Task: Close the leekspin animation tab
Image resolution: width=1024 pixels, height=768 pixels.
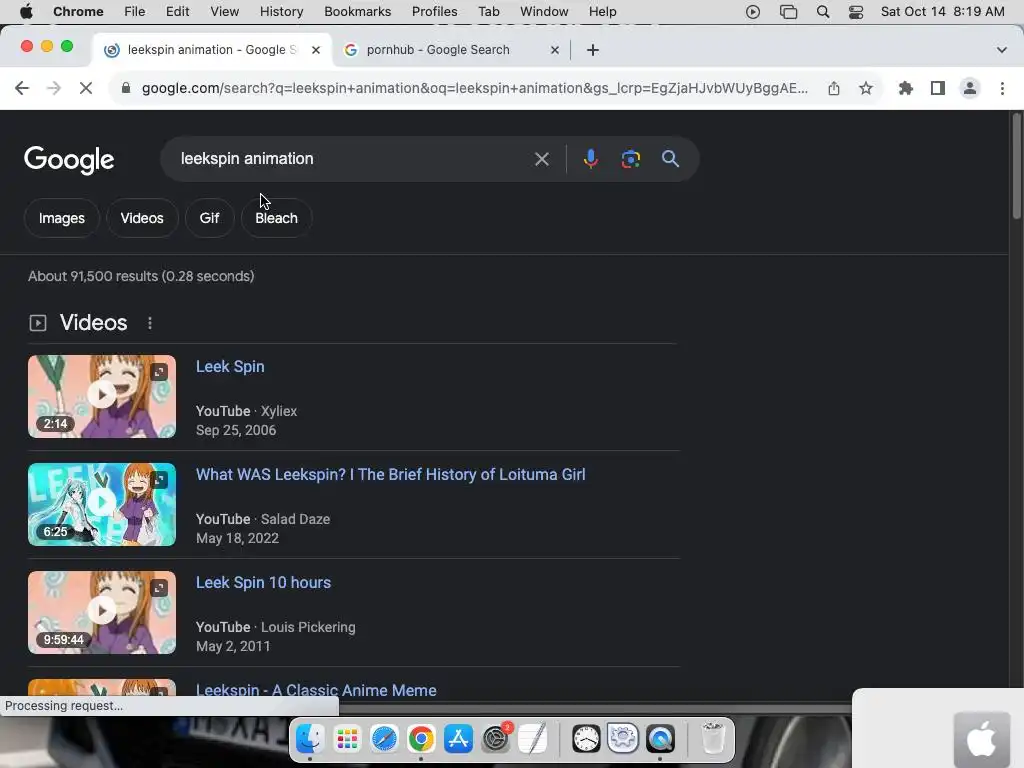Action: pos(316,50)
